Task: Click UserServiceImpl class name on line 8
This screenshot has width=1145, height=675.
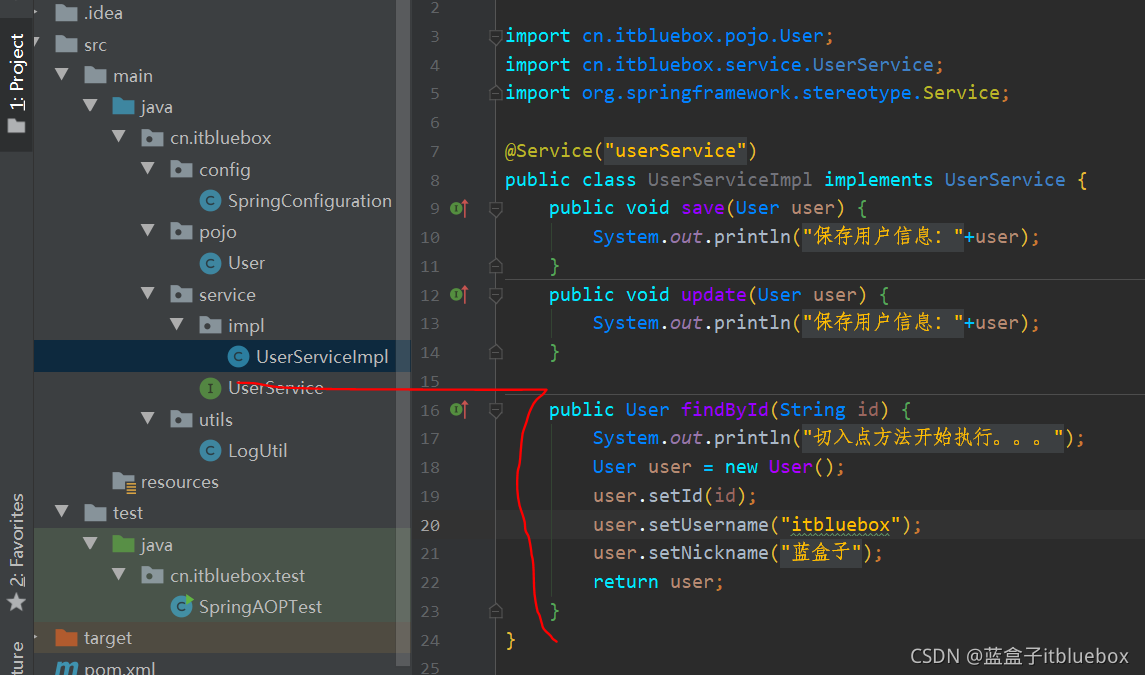Action: pos(729,180)
